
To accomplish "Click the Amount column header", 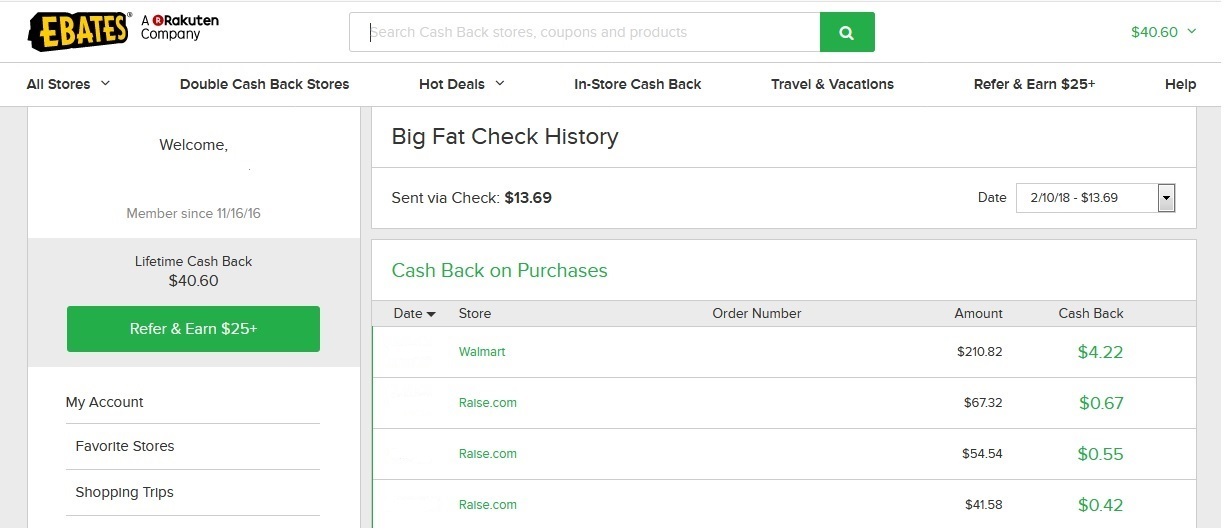I will point(978,313).
